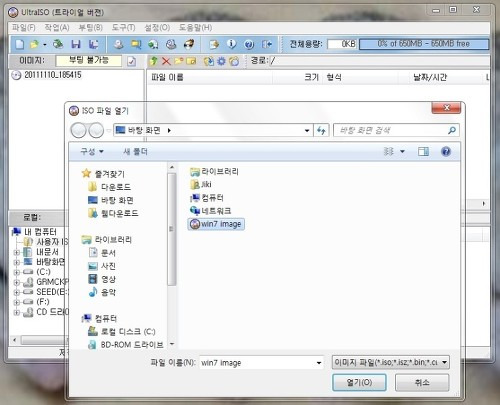500x405 pixels.
Task: Expand the 내문서 tree node
Action: [x=16, y=253]
